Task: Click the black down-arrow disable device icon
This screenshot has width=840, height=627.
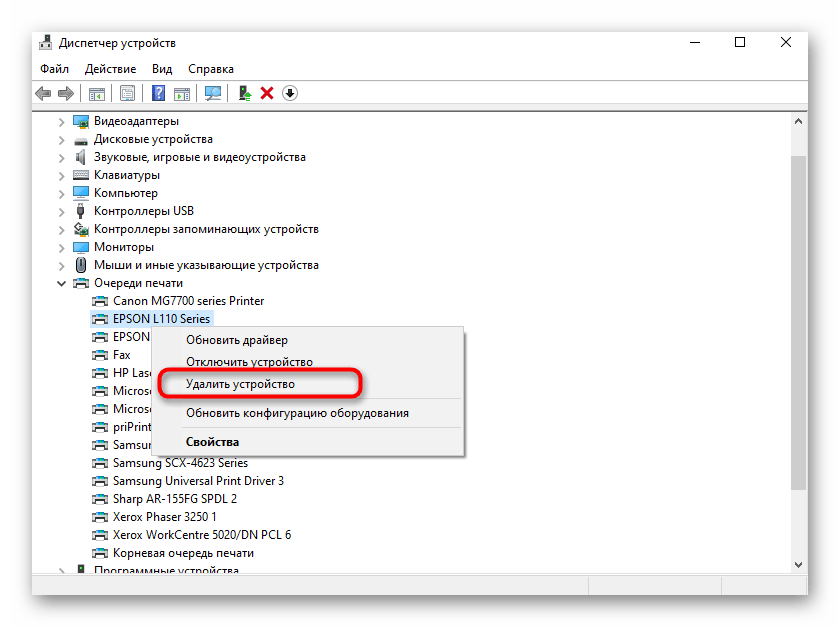Action: (290, 93)
